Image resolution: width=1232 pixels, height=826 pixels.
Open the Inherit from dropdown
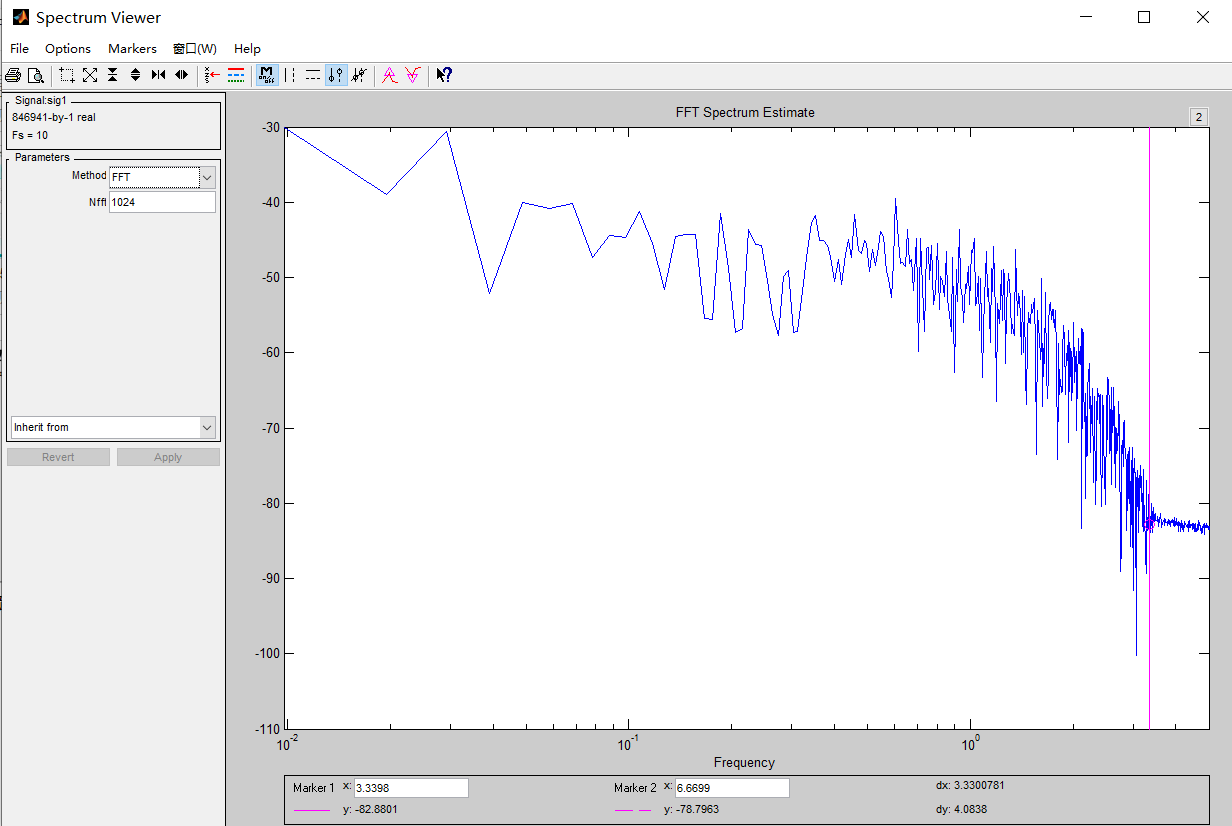point(113,427)
